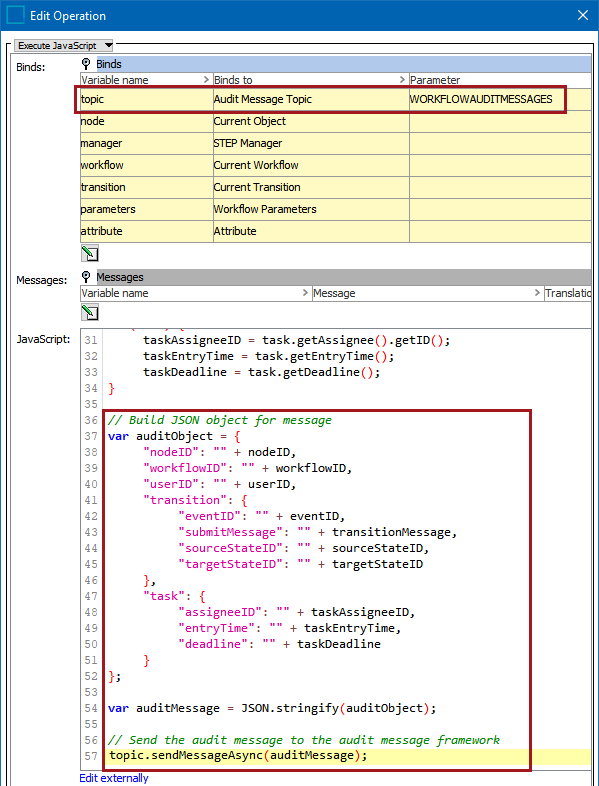The width and height of the screenshot is (599, 786).
Task: Select the Current Workflow bind cell
Action: pos(311,165)
